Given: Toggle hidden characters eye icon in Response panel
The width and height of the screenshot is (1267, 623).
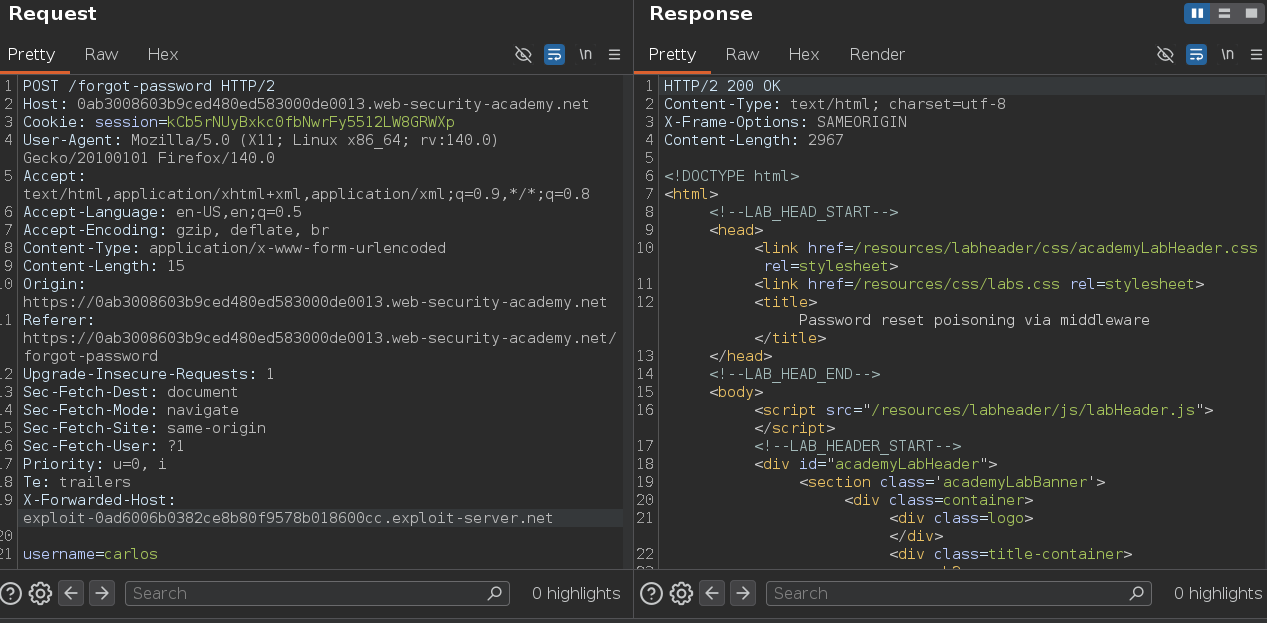Looking at the screenshot, I should 1165,54.
